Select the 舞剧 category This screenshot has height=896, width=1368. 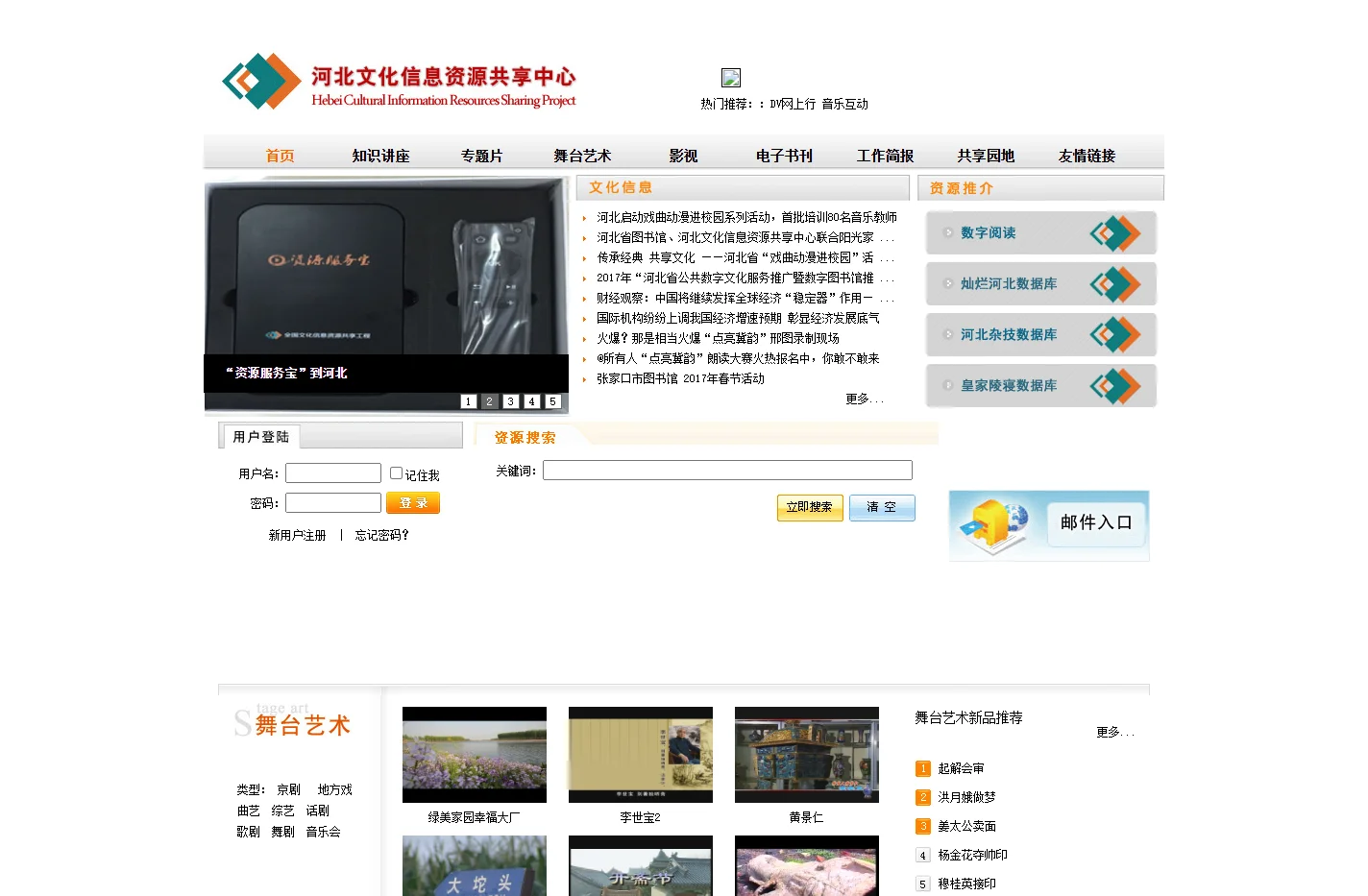(282, 832)
